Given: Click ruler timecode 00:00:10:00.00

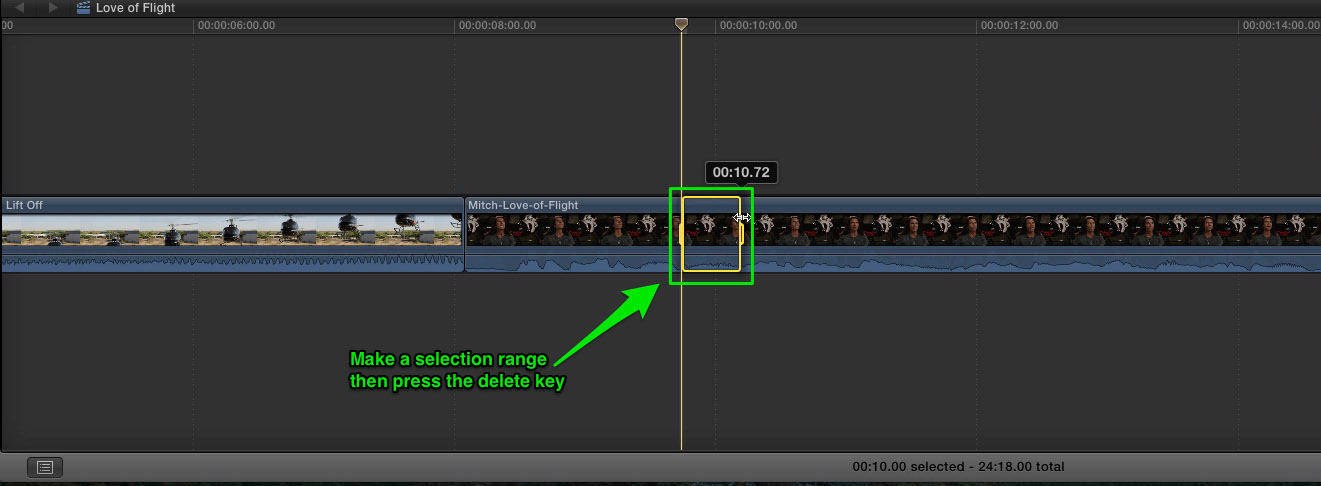Looking at the screenshot, I should pos(759,25).
